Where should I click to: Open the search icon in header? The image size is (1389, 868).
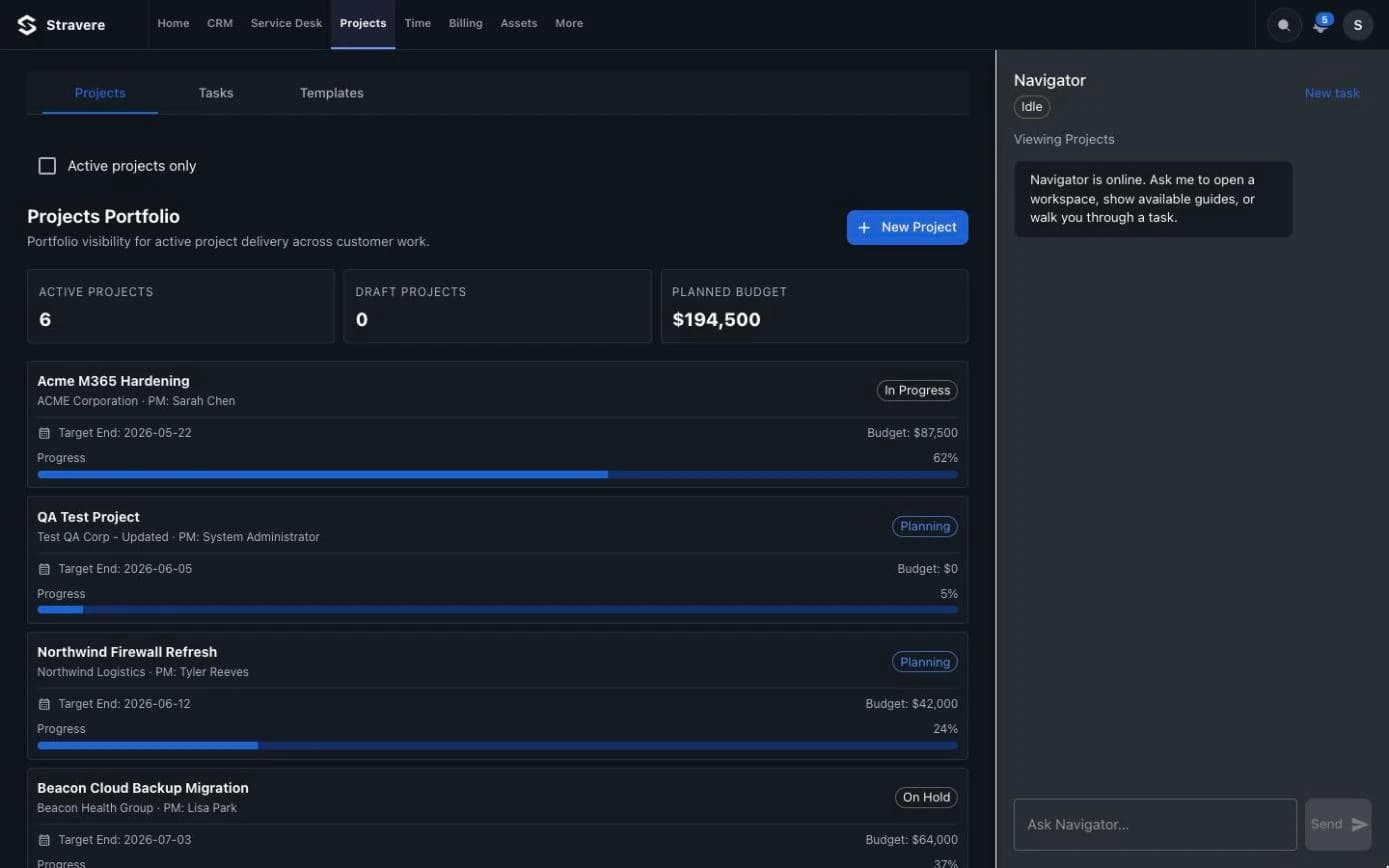pyautogui.click(x=1284, y=25)
